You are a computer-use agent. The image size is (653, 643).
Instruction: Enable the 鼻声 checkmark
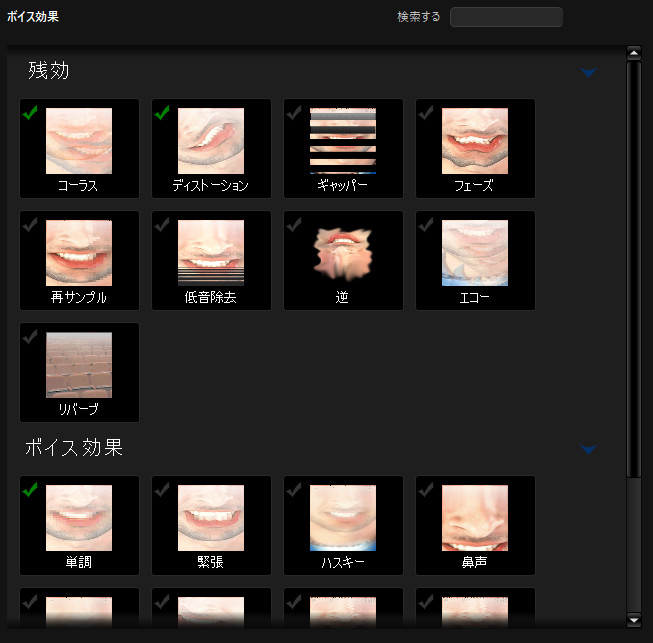point(426,490)
